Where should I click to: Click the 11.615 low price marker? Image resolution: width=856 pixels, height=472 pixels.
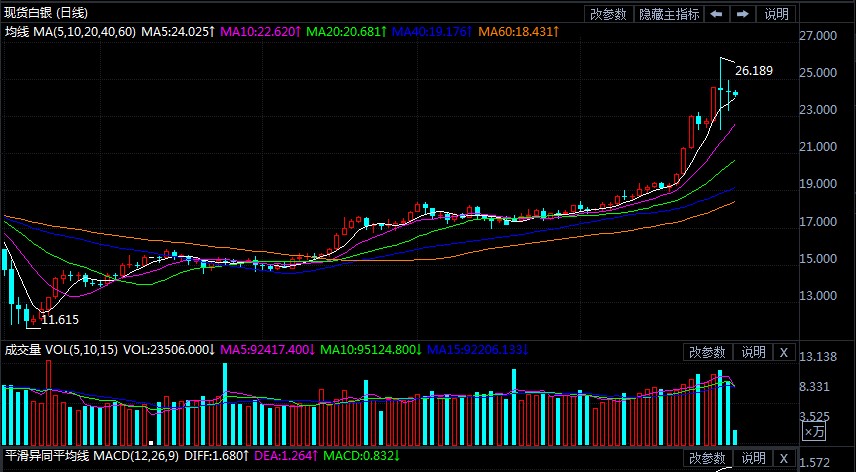point(59,320)
